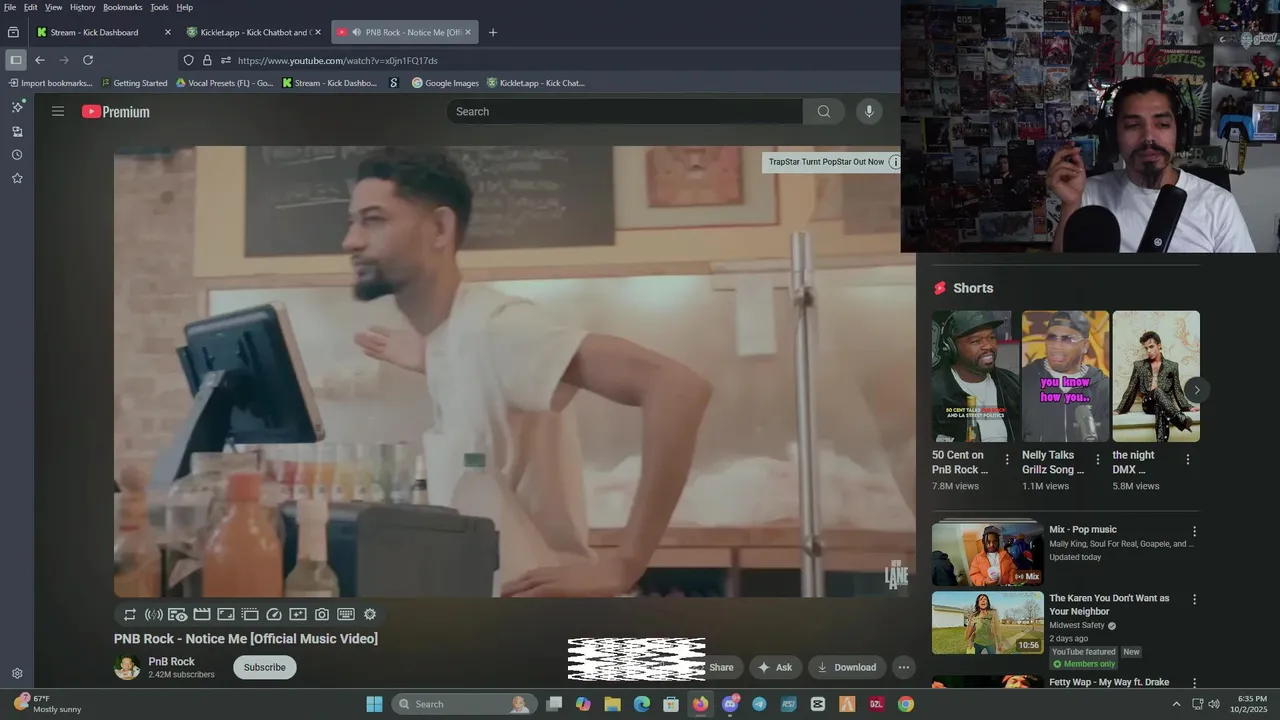
Task: Open Mix - Pop music thumbnail
Action: (x=988, y=553)
